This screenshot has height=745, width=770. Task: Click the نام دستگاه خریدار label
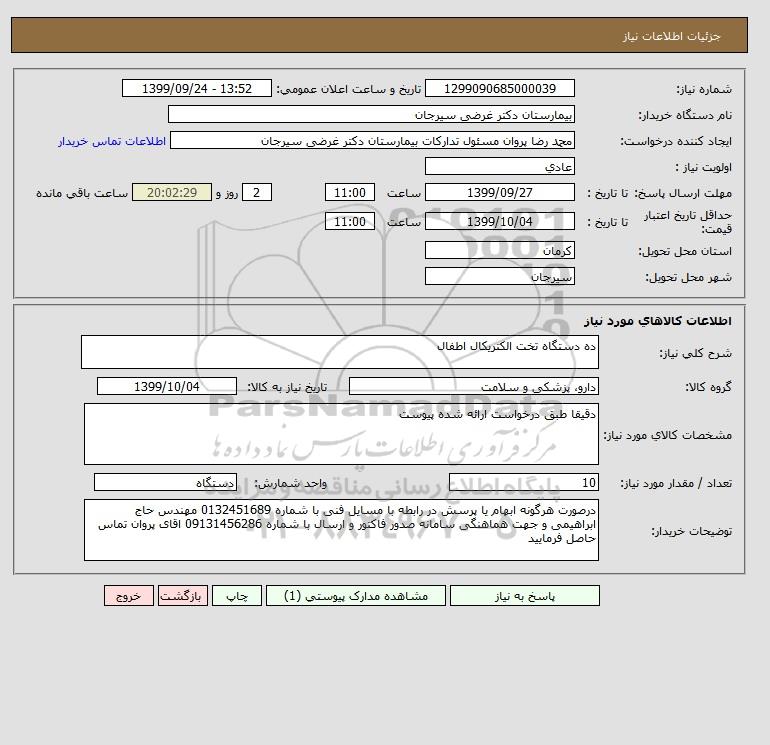686,115
